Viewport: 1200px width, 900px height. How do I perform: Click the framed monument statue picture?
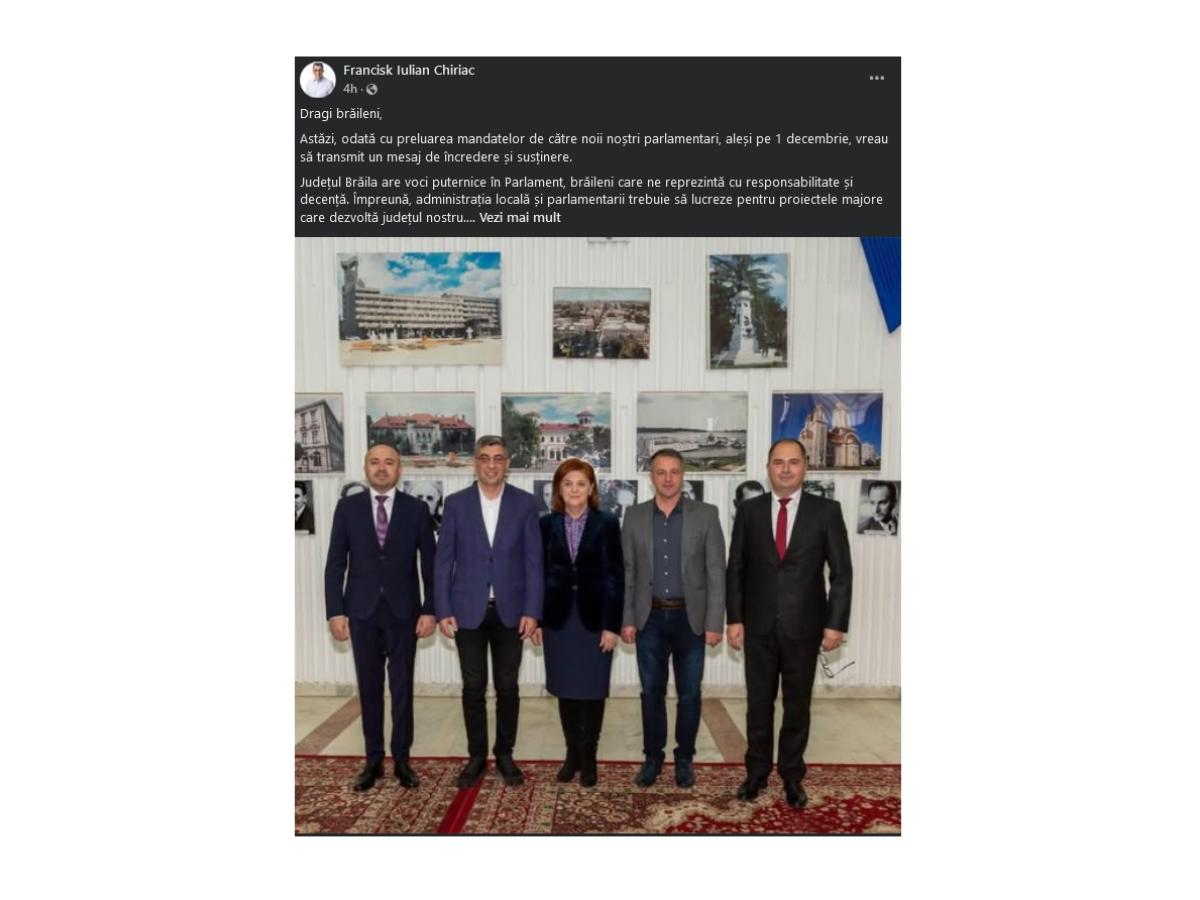[x=748, y=311]
